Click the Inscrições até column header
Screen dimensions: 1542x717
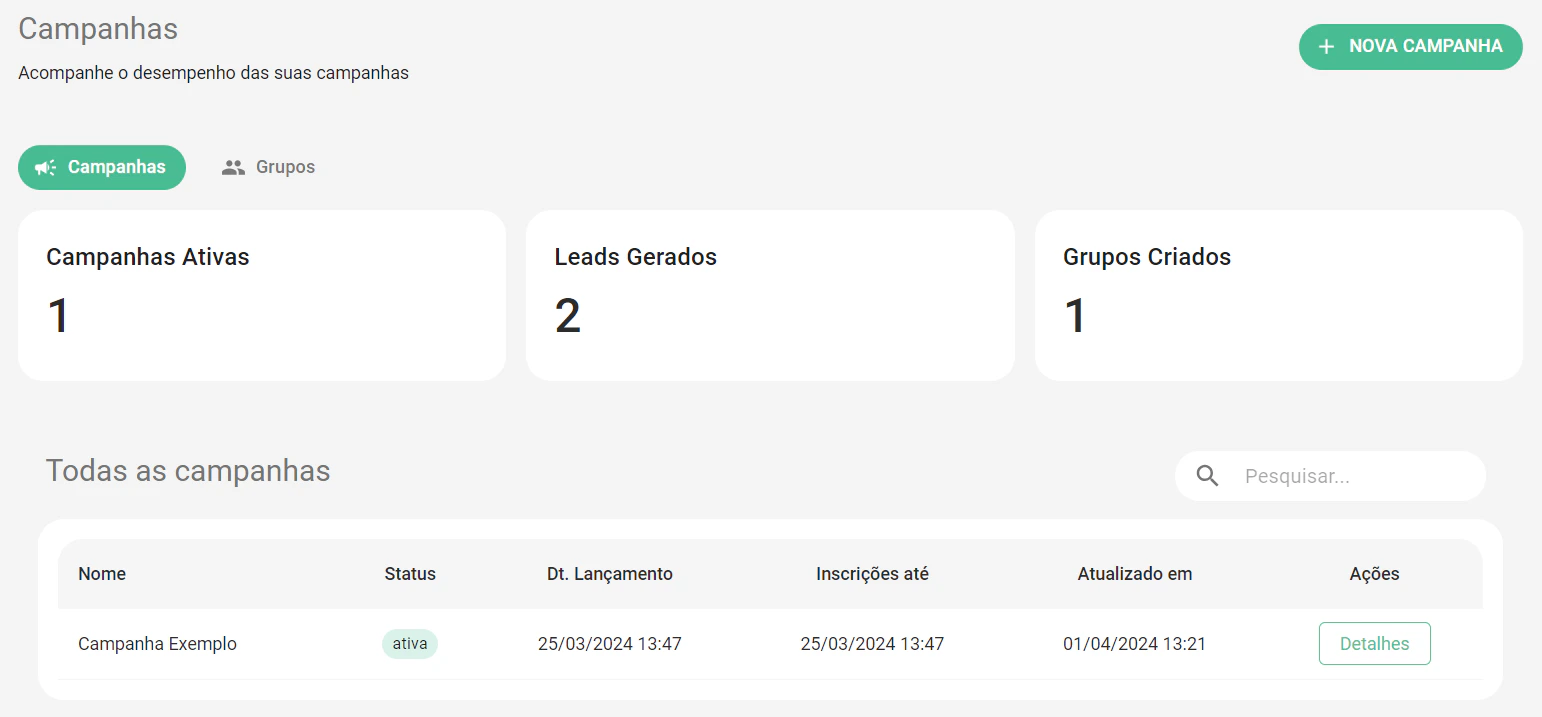(872, 573)
